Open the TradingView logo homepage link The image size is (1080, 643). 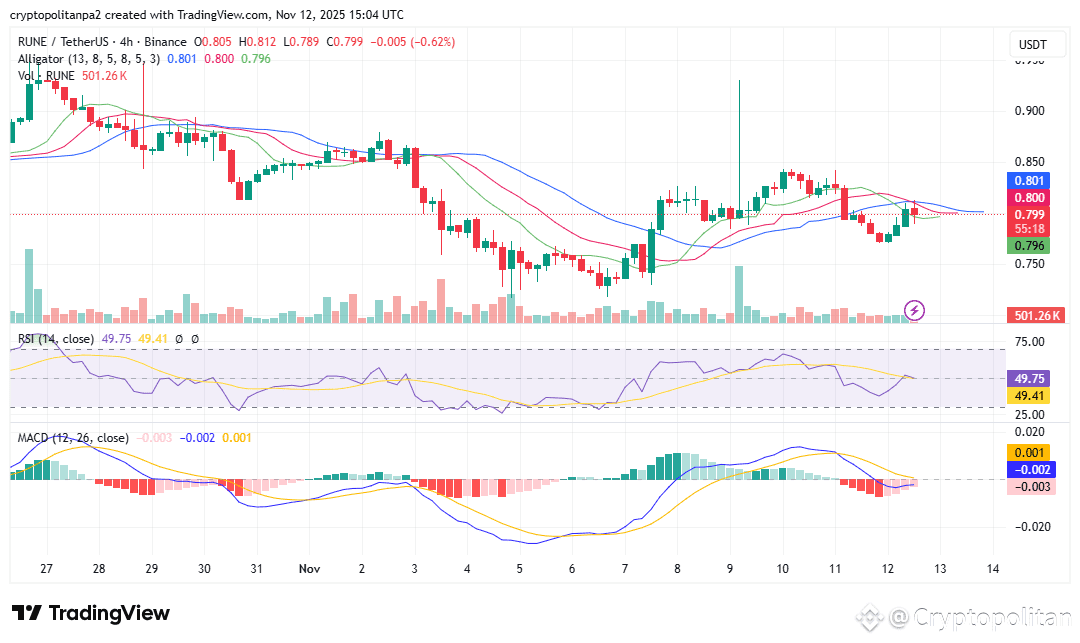[x=90, y=612]
